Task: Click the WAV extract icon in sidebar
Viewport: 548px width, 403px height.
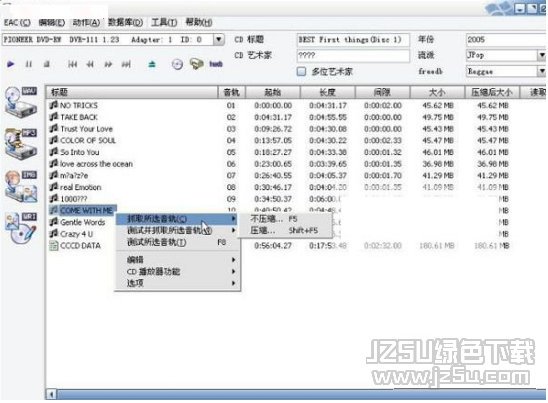Action: click(x=21, y=102)
